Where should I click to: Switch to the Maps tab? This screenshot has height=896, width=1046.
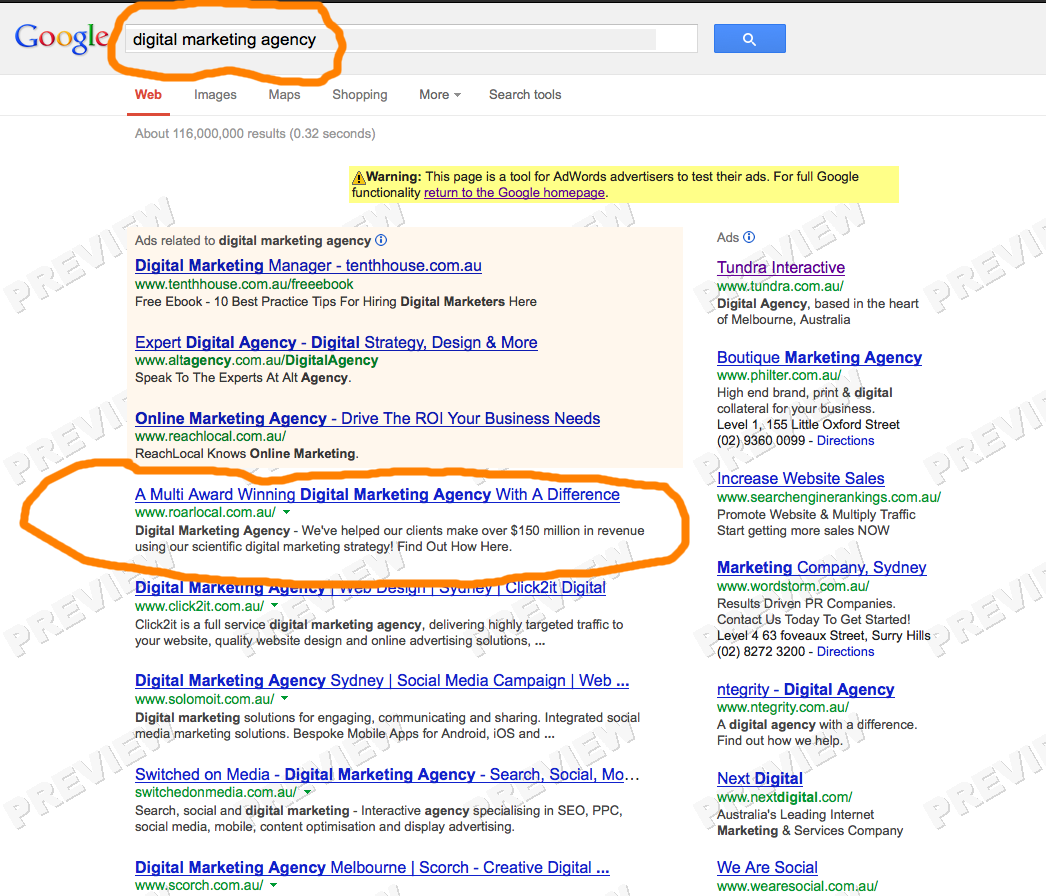(x=284, y=95)
